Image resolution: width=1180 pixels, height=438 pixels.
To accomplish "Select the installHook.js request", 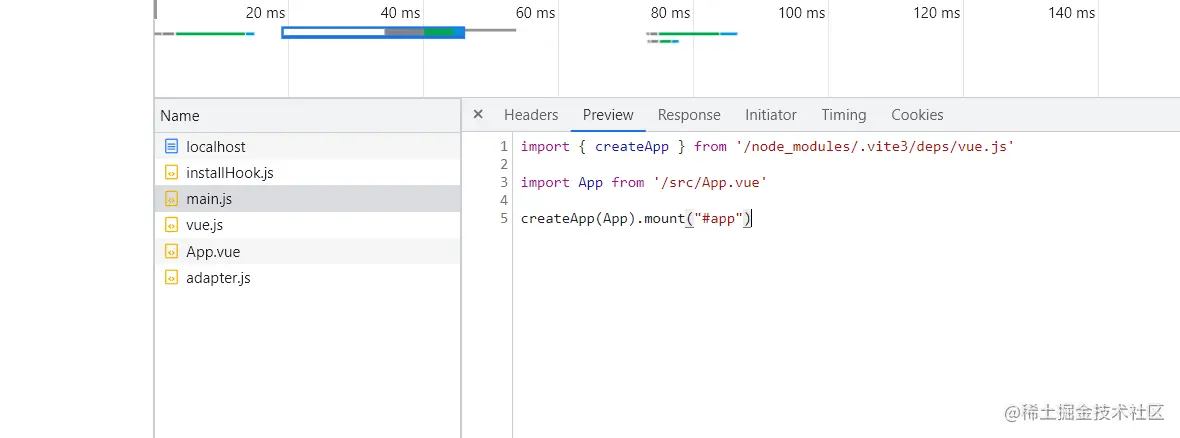I will [x=230, y=172].
